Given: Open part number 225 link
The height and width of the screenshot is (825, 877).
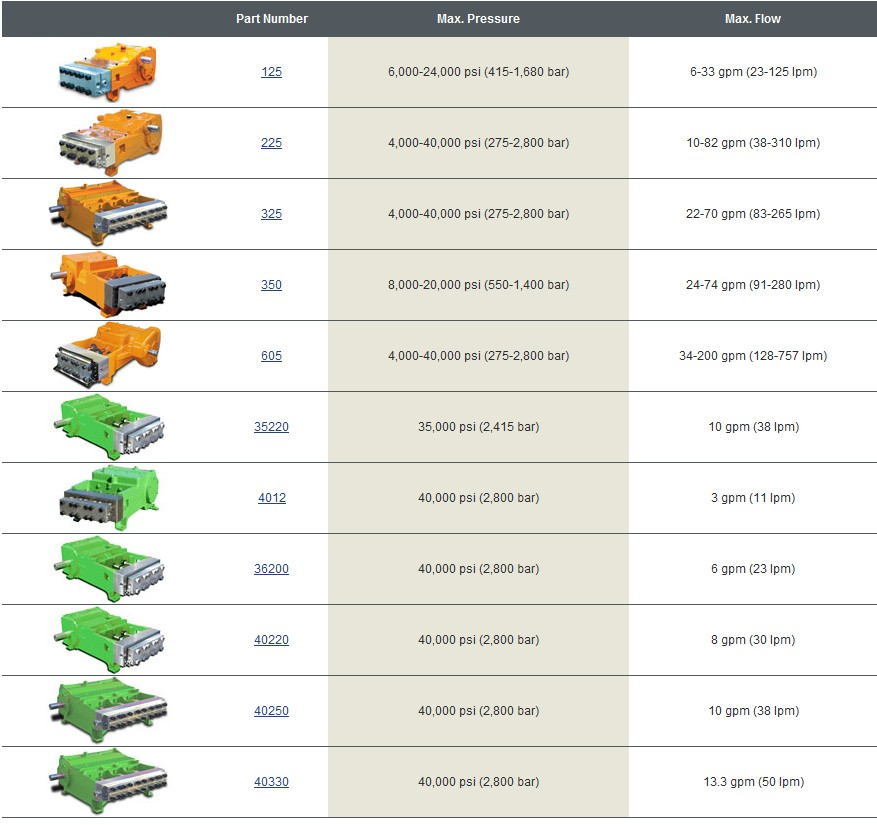Looking at the screenshot, I should [271, 143].
